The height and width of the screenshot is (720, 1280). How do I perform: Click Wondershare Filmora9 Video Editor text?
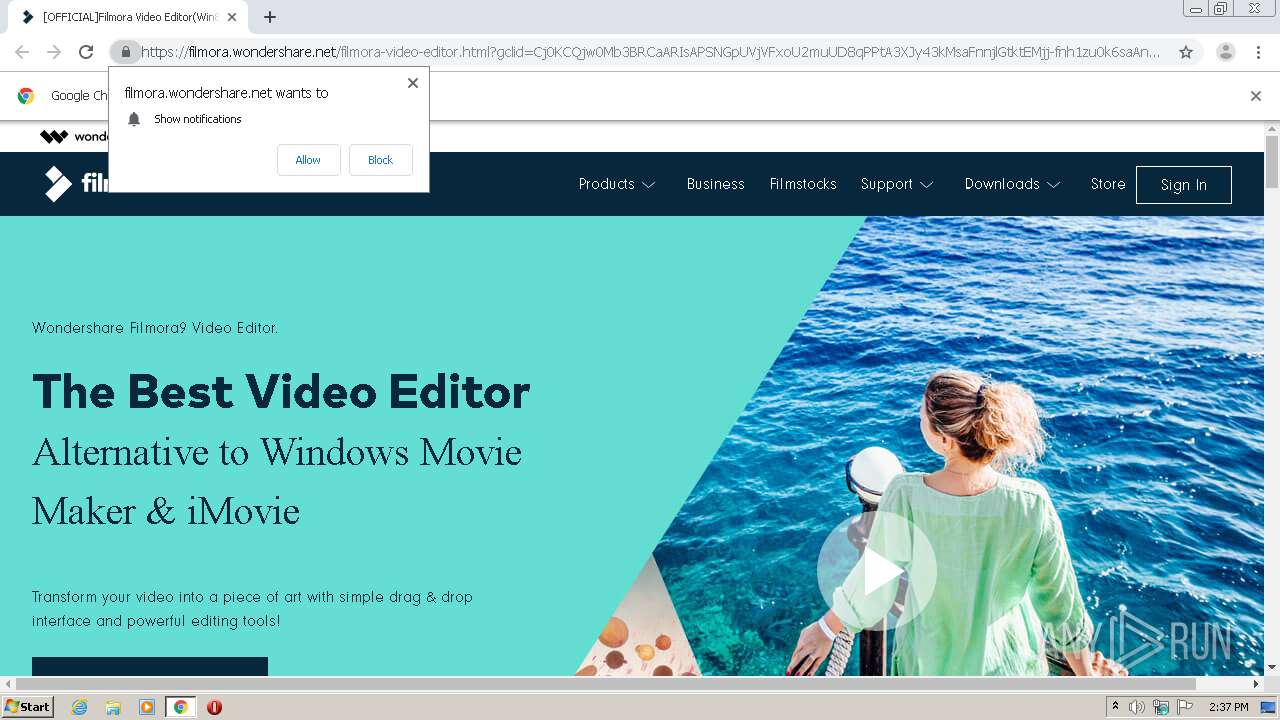[155, 328]
